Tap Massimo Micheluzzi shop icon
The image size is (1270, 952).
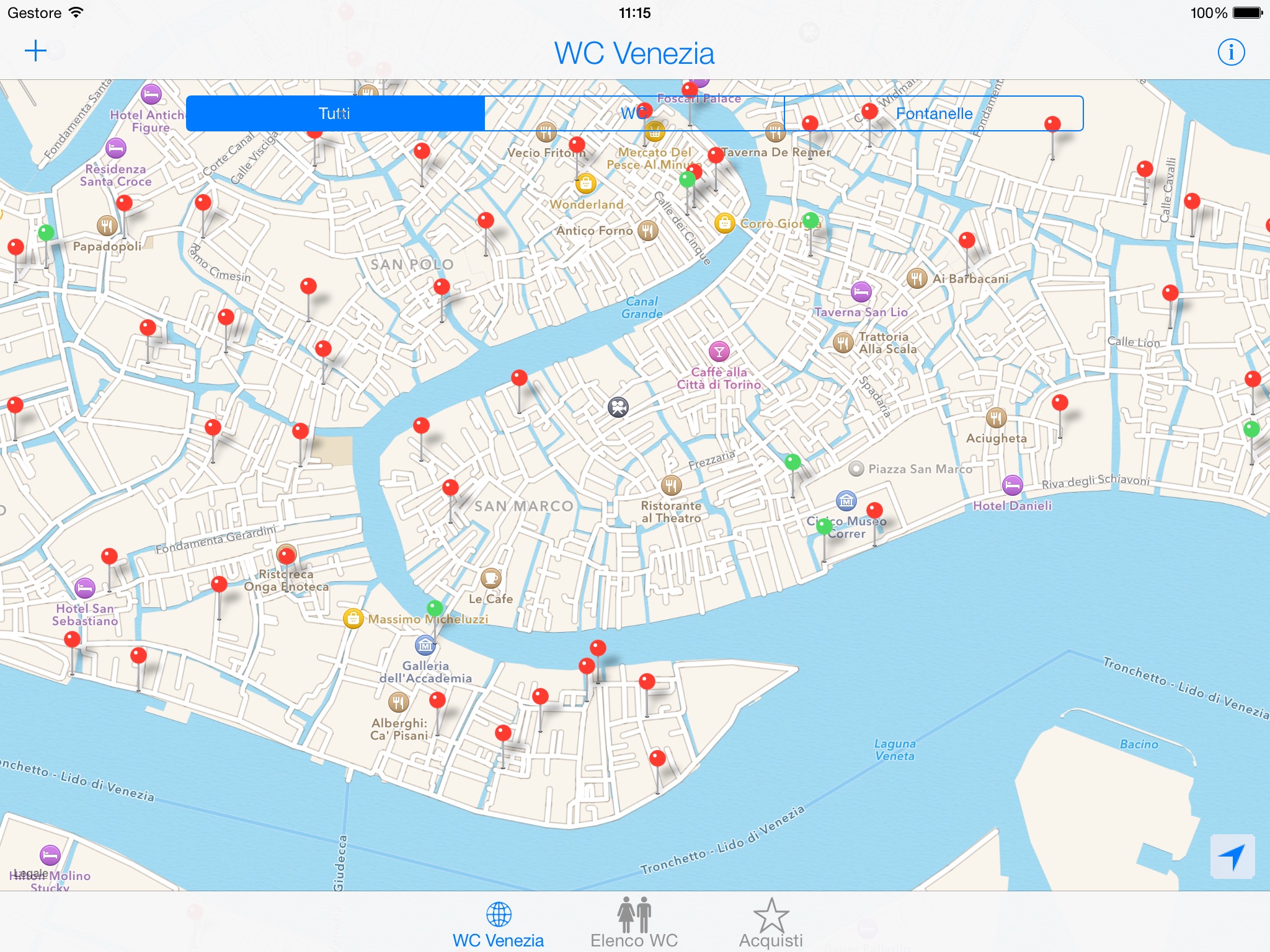click(x=353, y=618)
